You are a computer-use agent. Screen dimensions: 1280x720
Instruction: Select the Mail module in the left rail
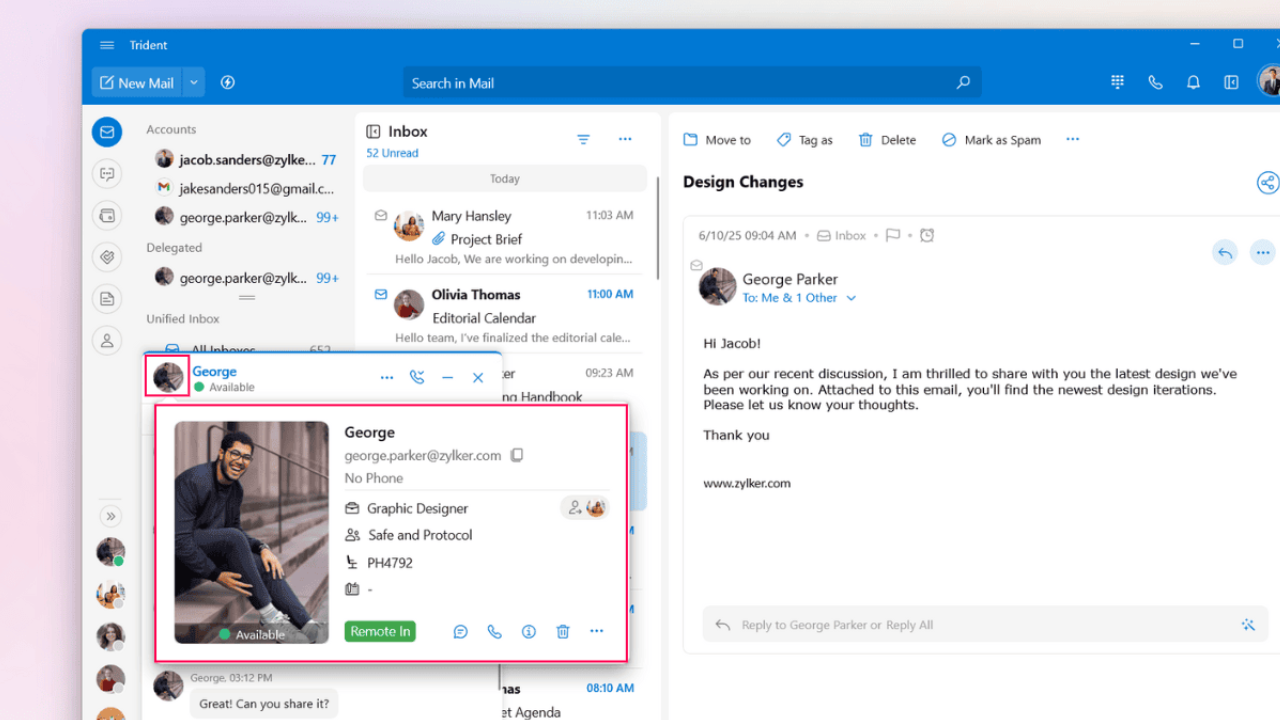click(x=107, y=131)
